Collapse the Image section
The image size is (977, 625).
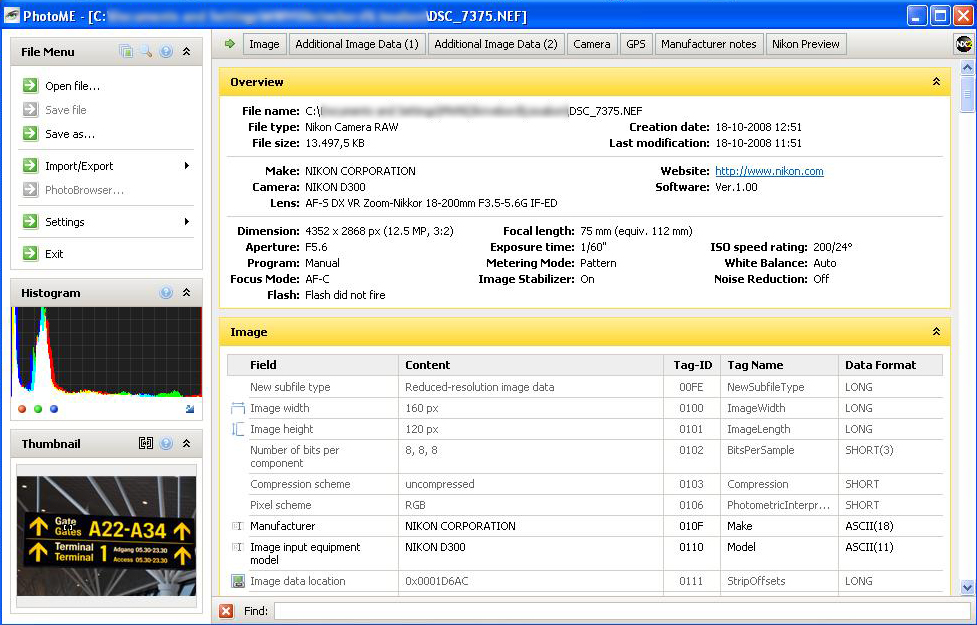(x=936, y=332)
